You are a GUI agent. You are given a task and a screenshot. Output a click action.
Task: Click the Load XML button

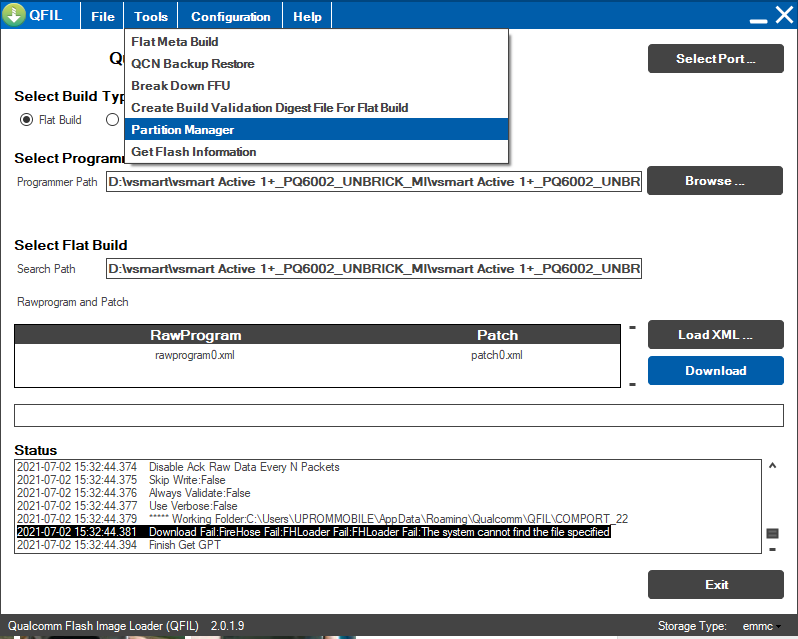715,335
